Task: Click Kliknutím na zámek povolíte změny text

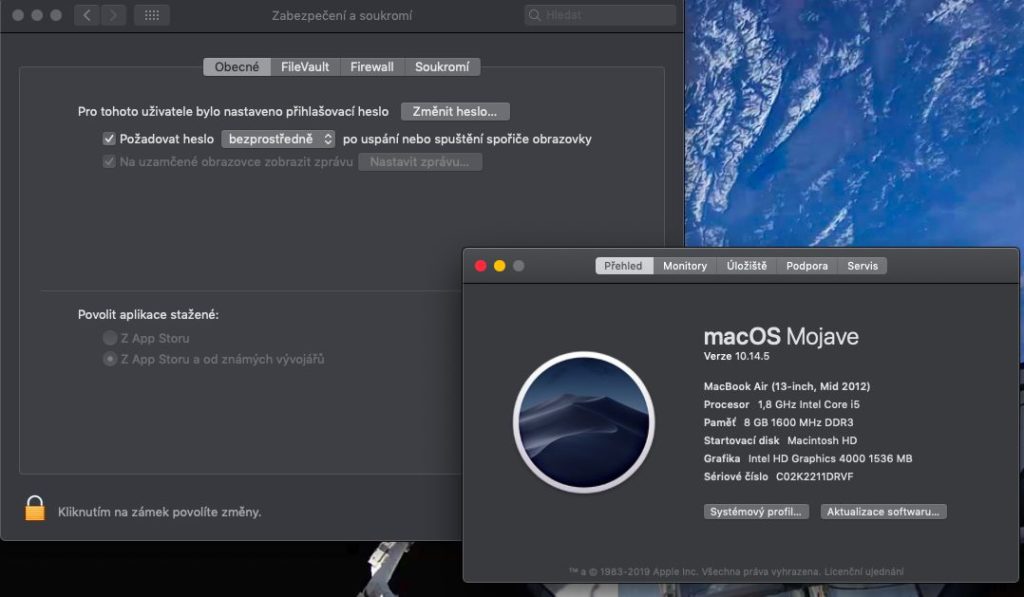Action: (x=159, y=512)
